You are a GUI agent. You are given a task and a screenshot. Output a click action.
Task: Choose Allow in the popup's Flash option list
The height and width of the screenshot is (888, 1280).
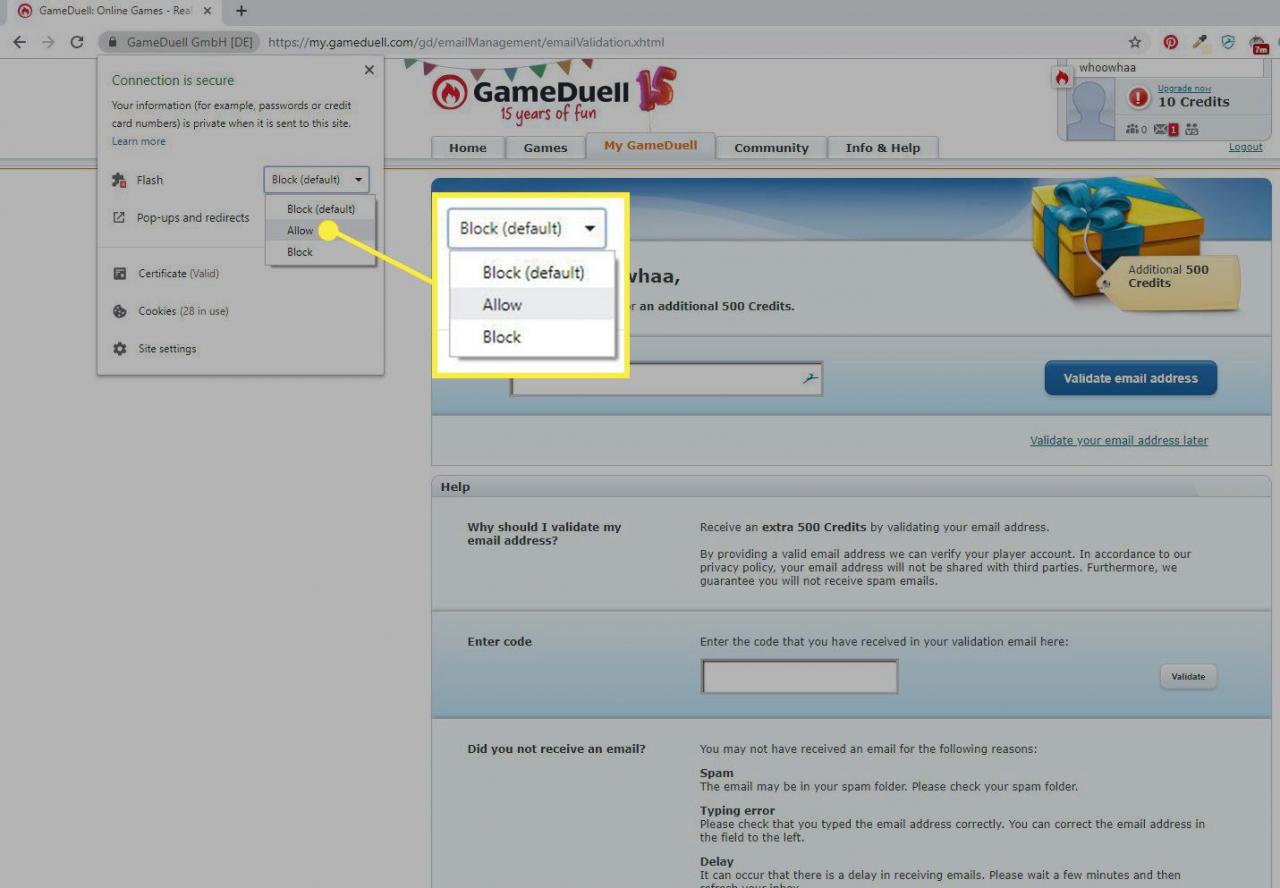coord(320,230)
